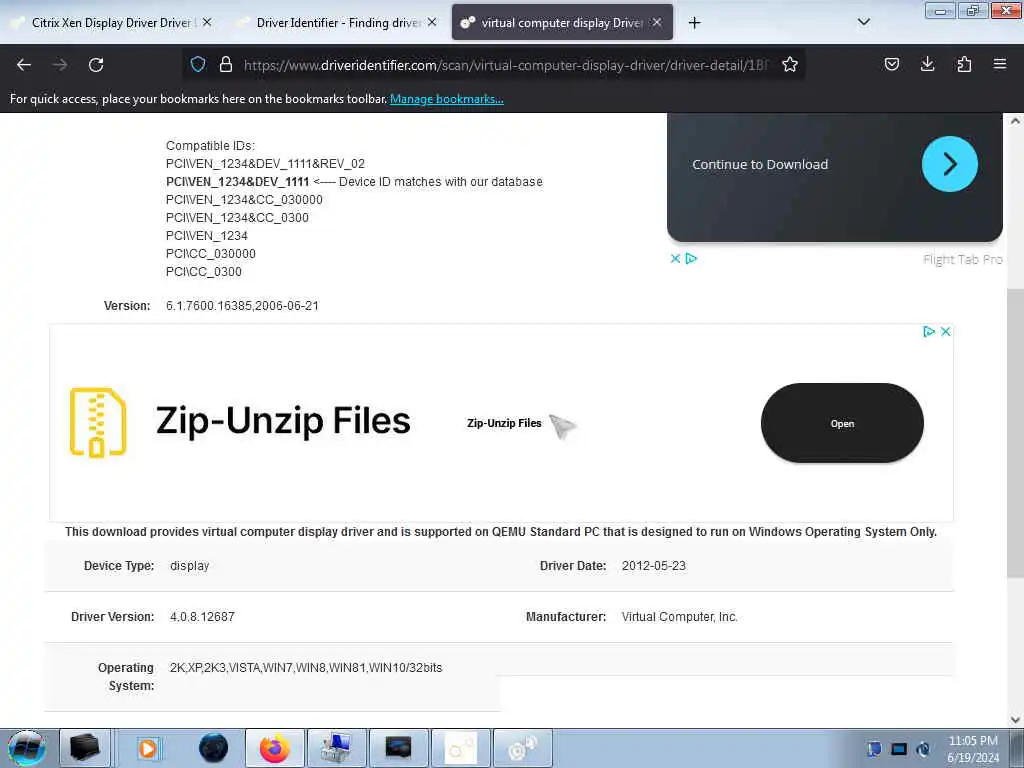Click Continue to Download text
1024x768 pixels.
pyautogui.click(x=760, y=165)
